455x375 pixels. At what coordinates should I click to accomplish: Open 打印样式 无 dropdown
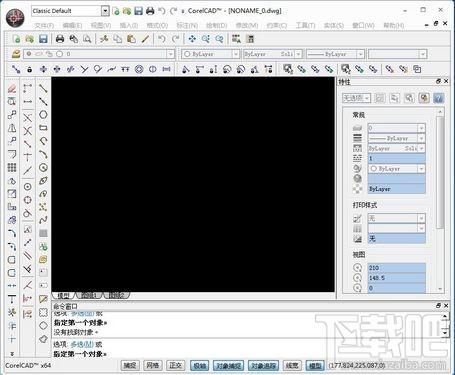pos(421,218)
